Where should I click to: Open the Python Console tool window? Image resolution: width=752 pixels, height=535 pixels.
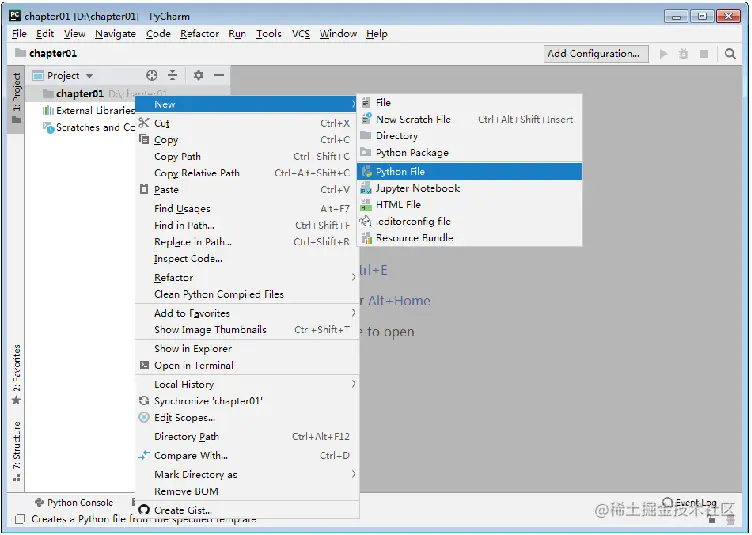[x=74, y=502]
